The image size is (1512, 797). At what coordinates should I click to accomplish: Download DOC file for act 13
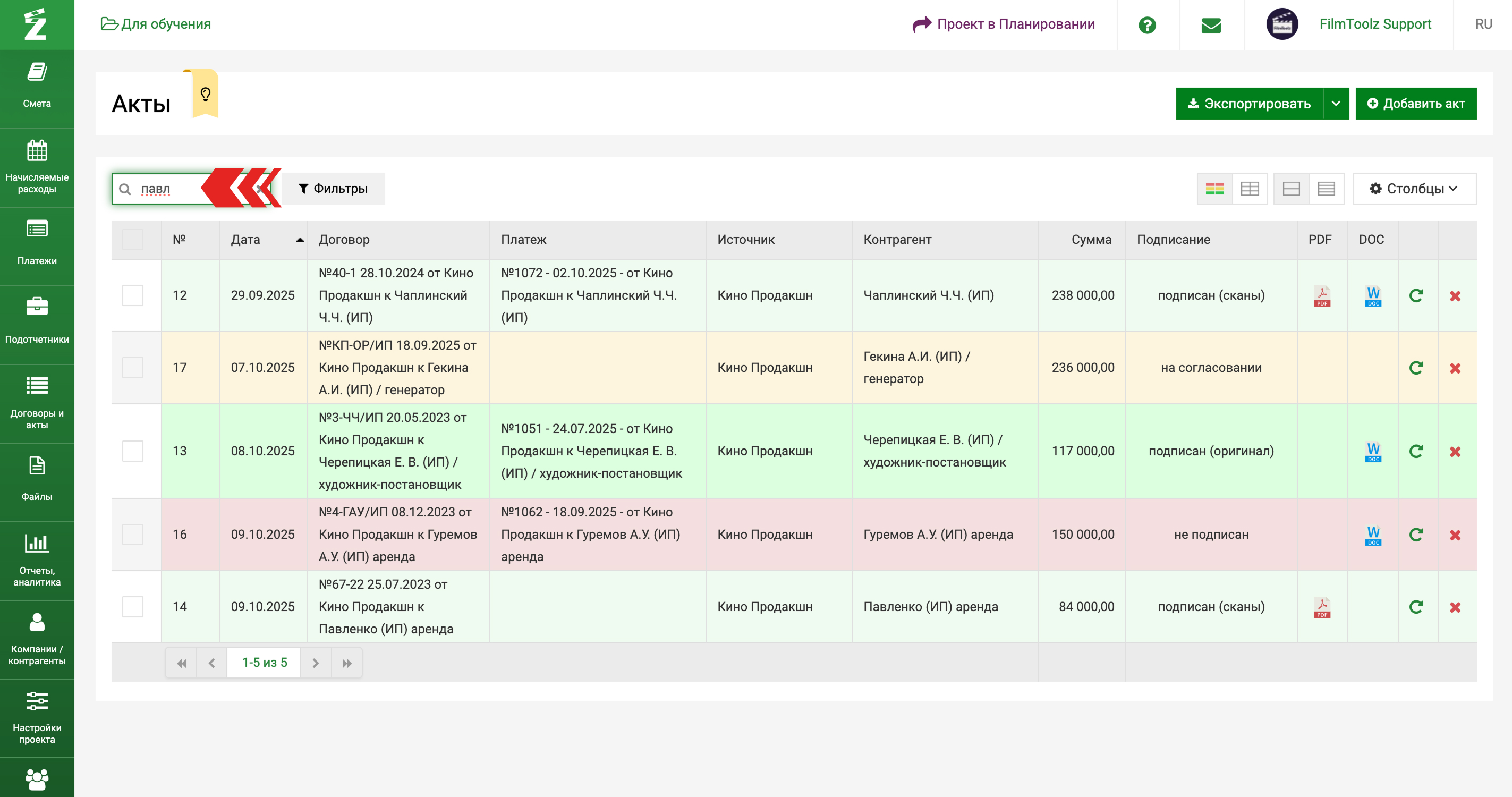pyautogui.click(x=1372, y=451)
